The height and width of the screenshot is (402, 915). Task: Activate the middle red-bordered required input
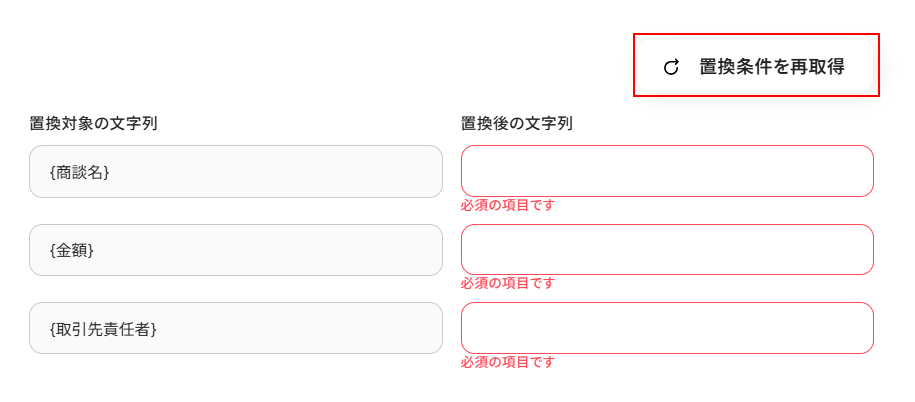667,249
